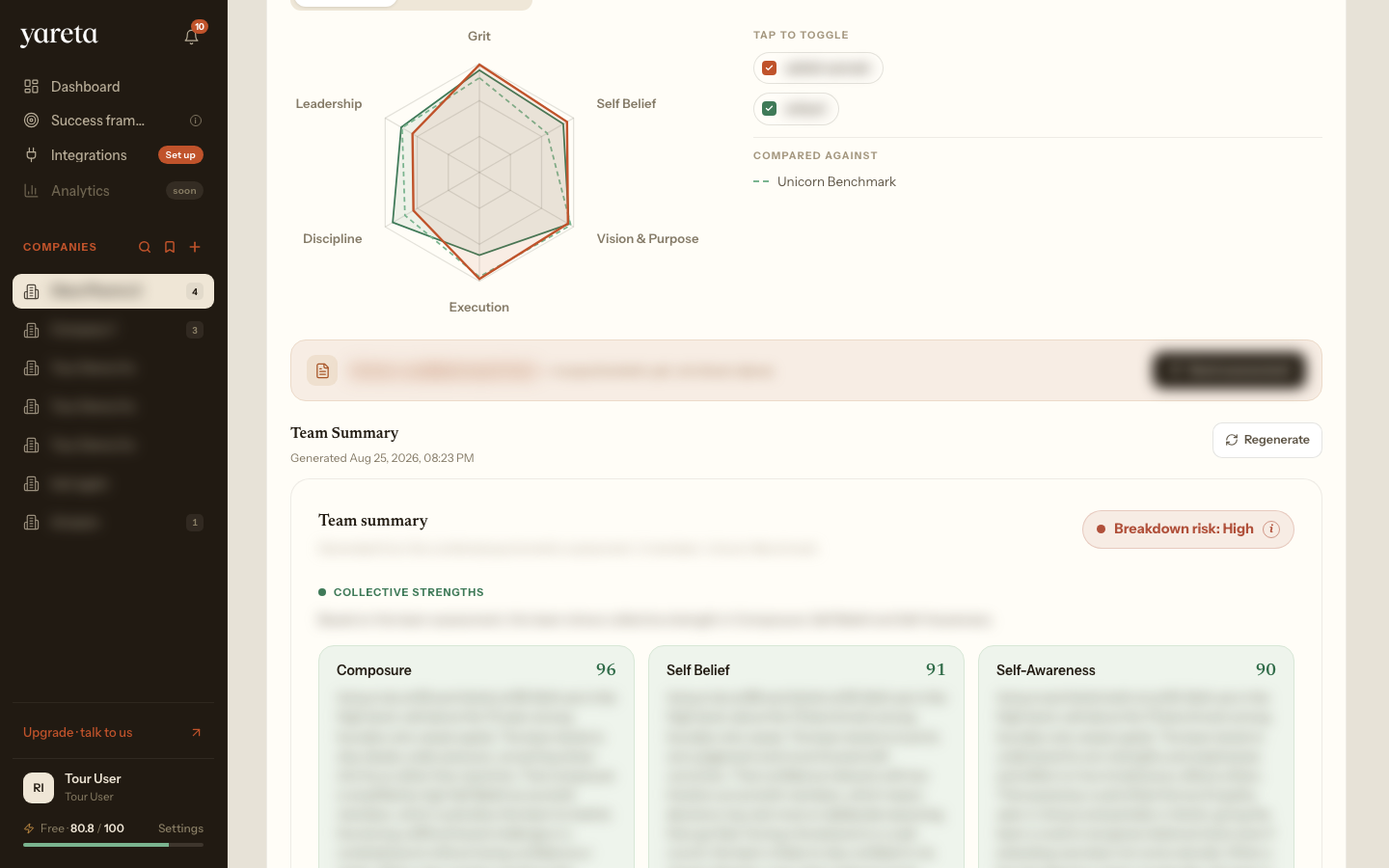Click the dark button in the banner
Image resolution: width=1389 pixels, height=868 pixels.
tap(1229, 370)
